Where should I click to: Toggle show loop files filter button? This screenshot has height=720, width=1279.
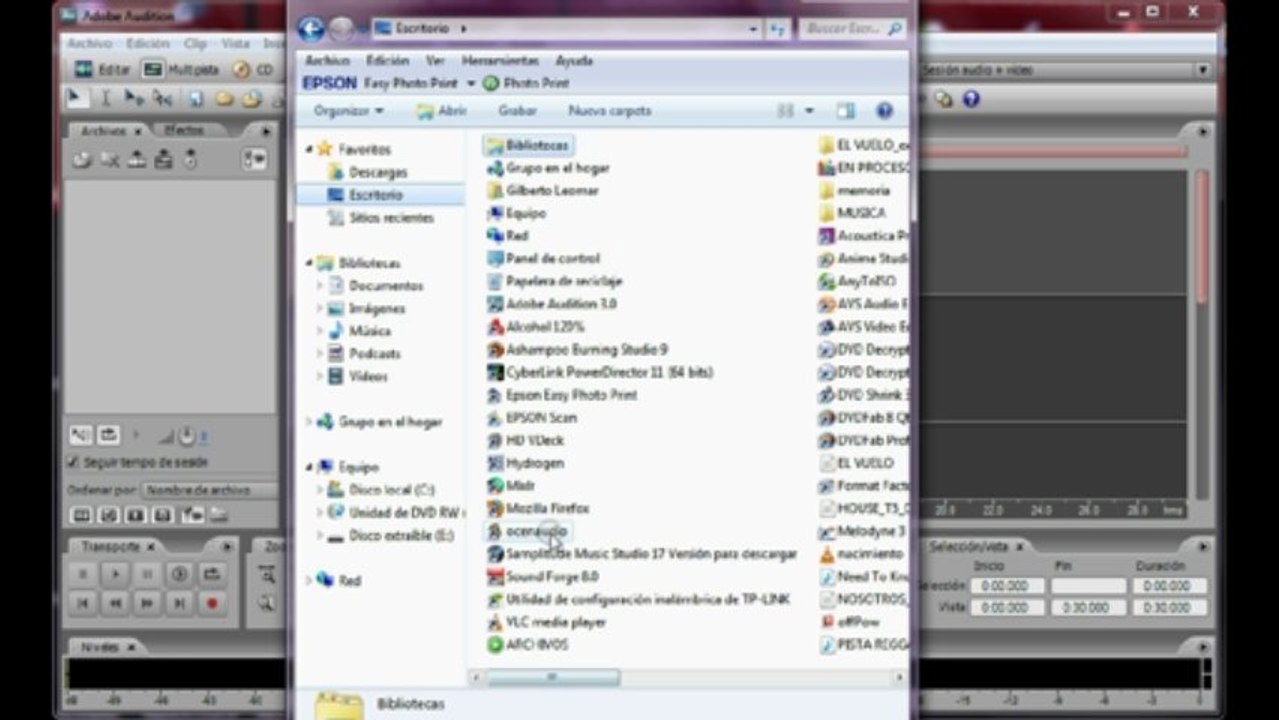tap(108, 515)
